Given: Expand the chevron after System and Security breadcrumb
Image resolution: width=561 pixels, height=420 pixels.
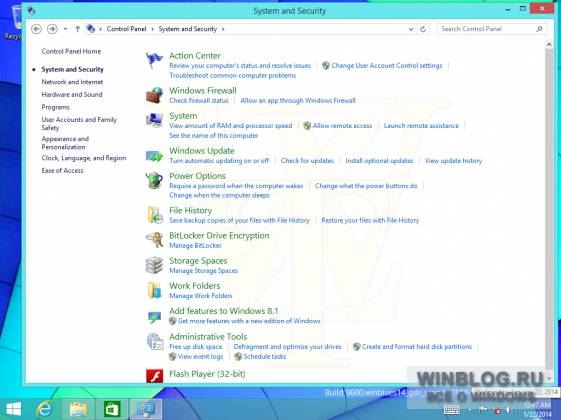Looking at the screenshot, I should point(223,29).
